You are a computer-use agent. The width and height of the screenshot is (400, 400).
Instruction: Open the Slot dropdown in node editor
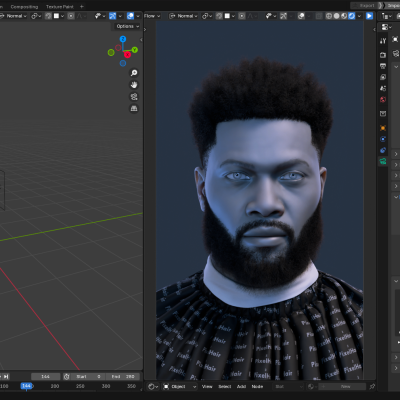point(289,387)
